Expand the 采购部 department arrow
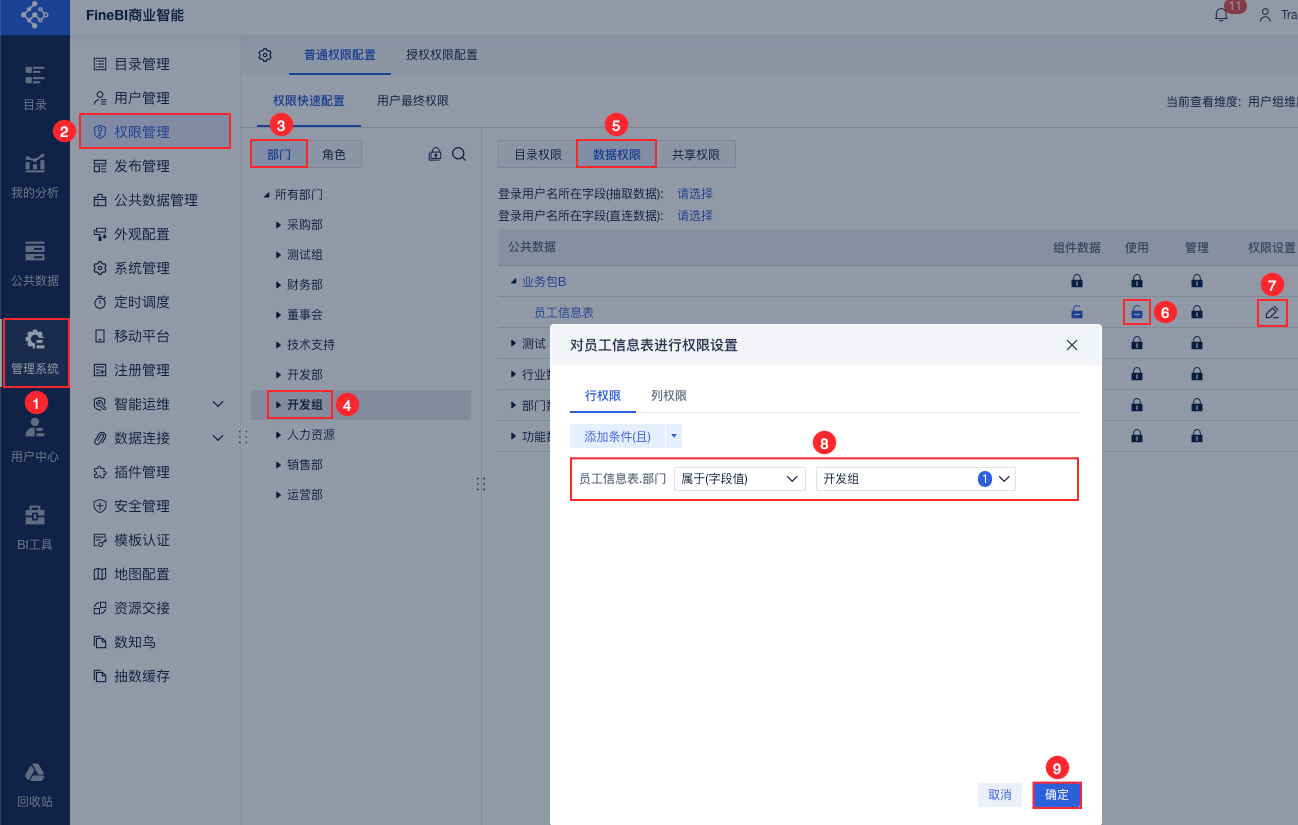The height and width of the screenshot is (825, 1298). 279,225
